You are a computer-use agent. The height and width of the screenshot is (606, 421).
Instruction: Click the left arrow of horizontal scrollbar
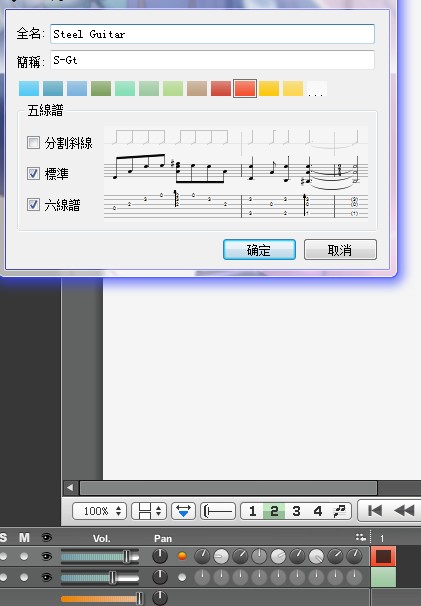70,488
